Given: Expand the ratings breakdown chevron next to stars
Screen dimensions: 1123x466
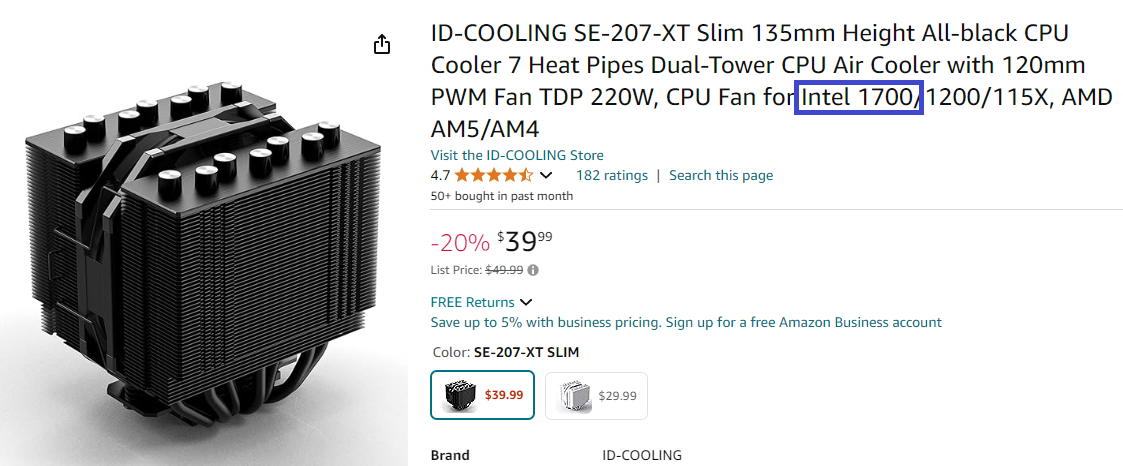Looking at the screenshot, I should tap(546, 175).
